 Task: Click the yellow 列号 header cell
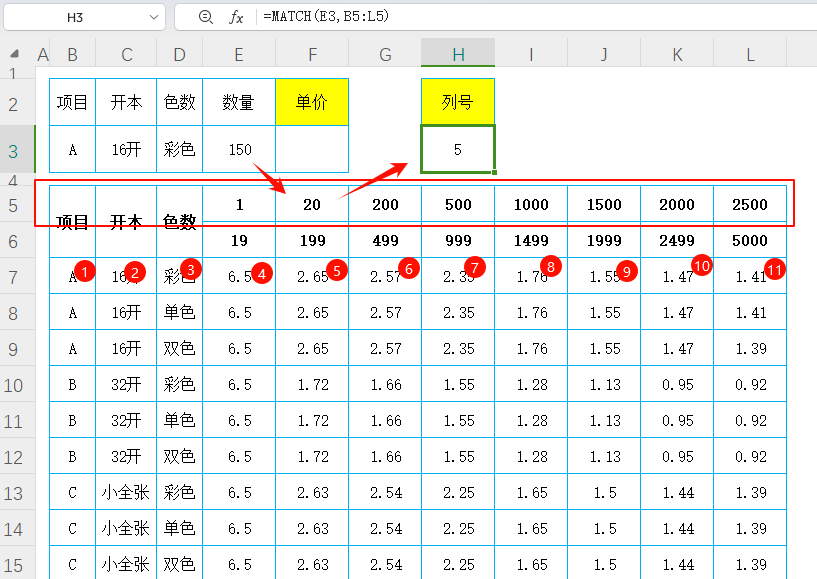click(458, 102)
